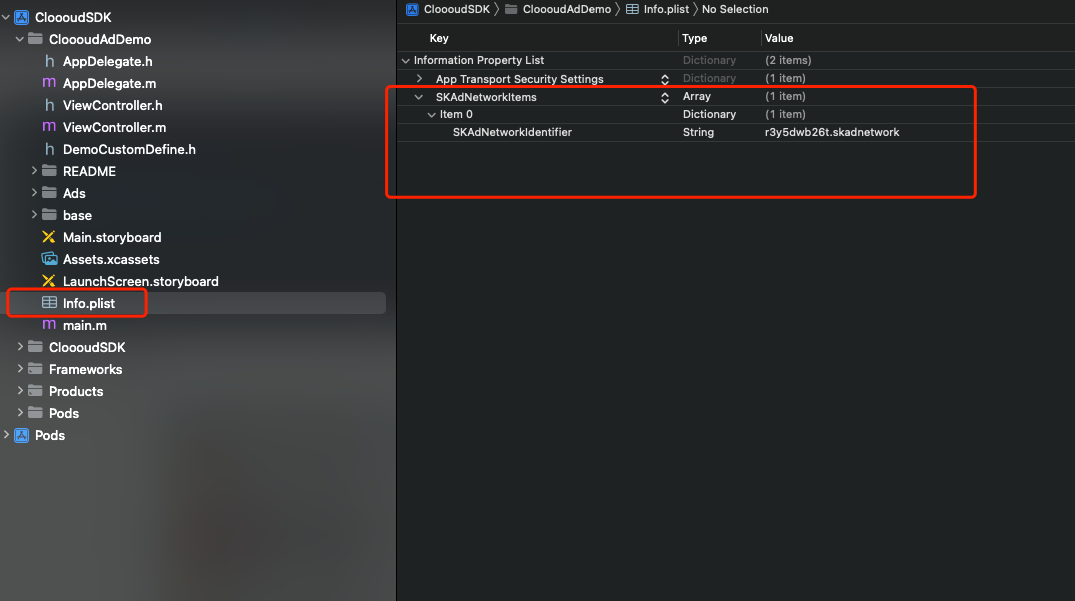
Task: Click the header icon beside DemoCustomDefine.h
Action: pyautogui.click(x=49, y=149)
